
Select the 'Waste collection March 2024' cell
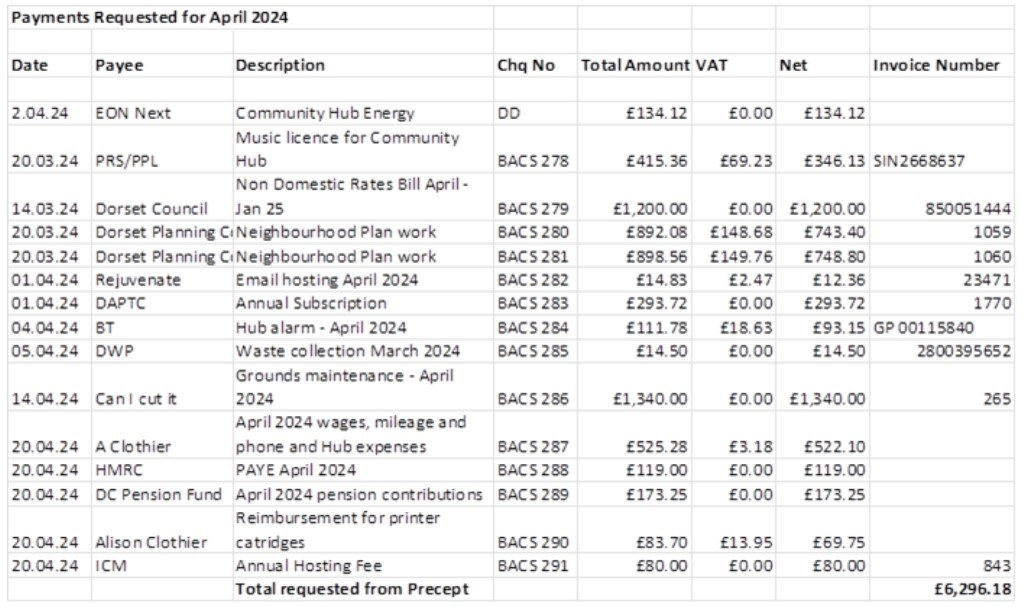pos(347,351)
